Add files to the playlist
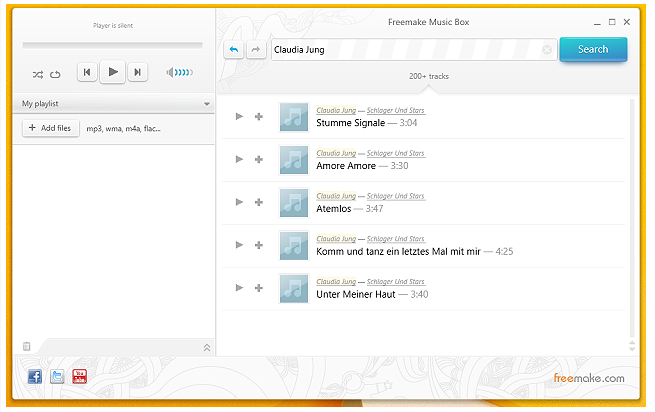Screen dimensions: 655x412 51,128
